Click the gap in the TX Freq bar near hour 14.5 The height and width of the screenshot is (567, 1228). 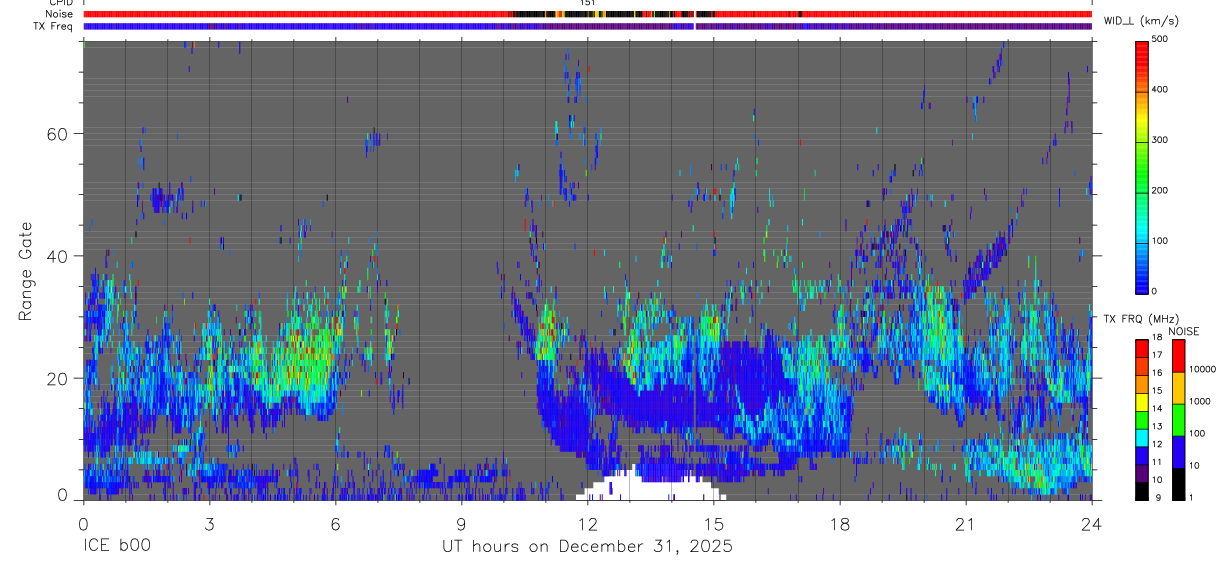pyautogui.click(x=694, y=26)
